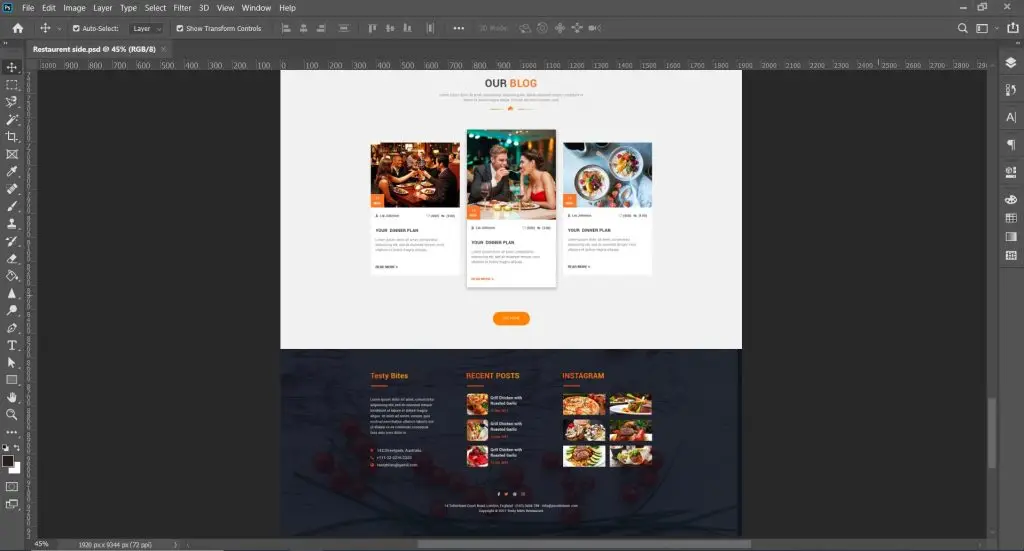
Task: Open the Search magnifier icon
Action: coord(962,29)
